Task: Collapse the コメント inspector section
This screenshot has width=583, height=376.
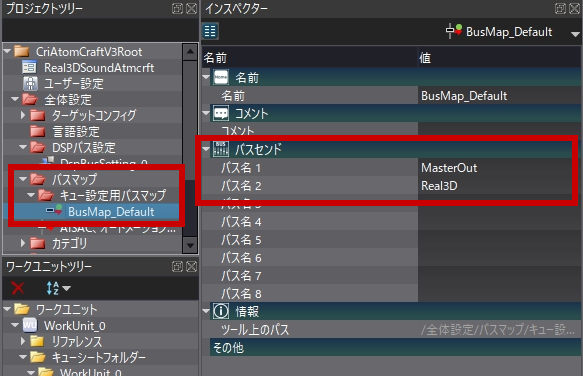Action: click(206, 113)
